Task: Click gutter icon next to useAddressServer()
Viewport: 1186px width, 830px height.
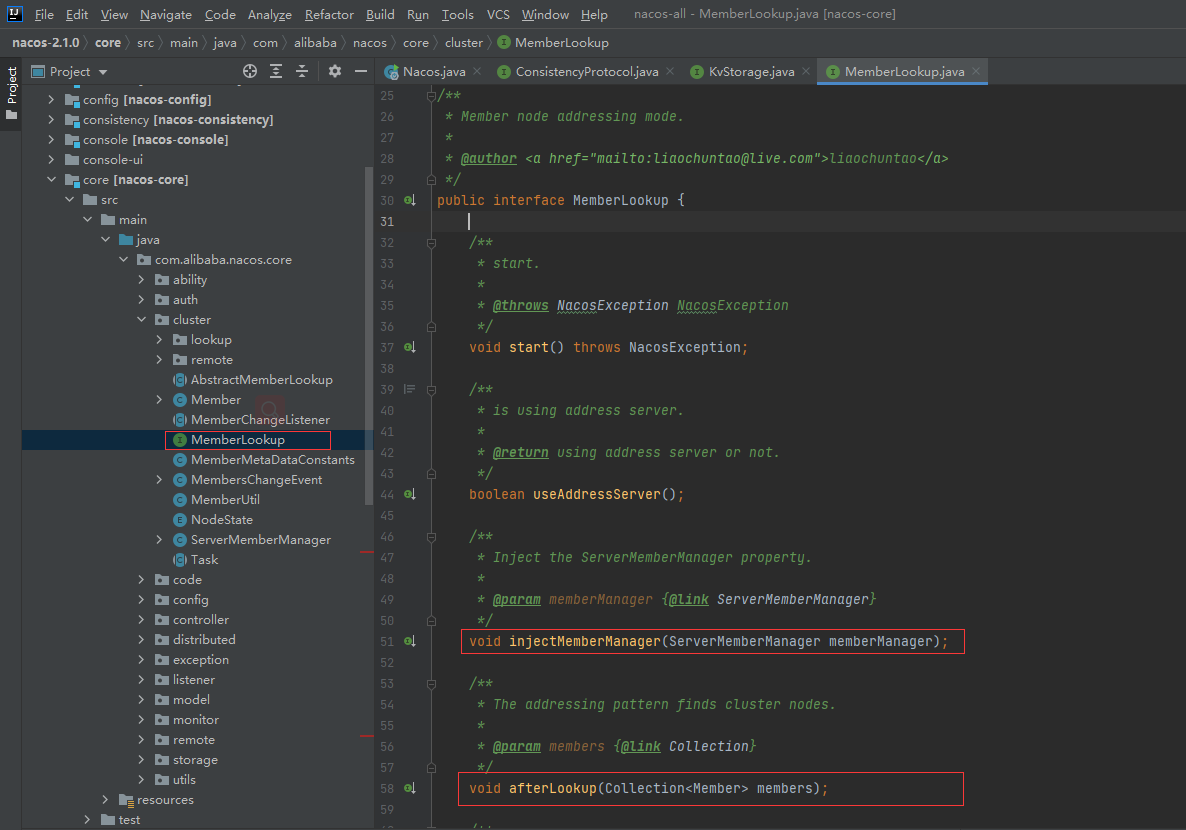Action: pyautogui.click(x=409, y=494)
